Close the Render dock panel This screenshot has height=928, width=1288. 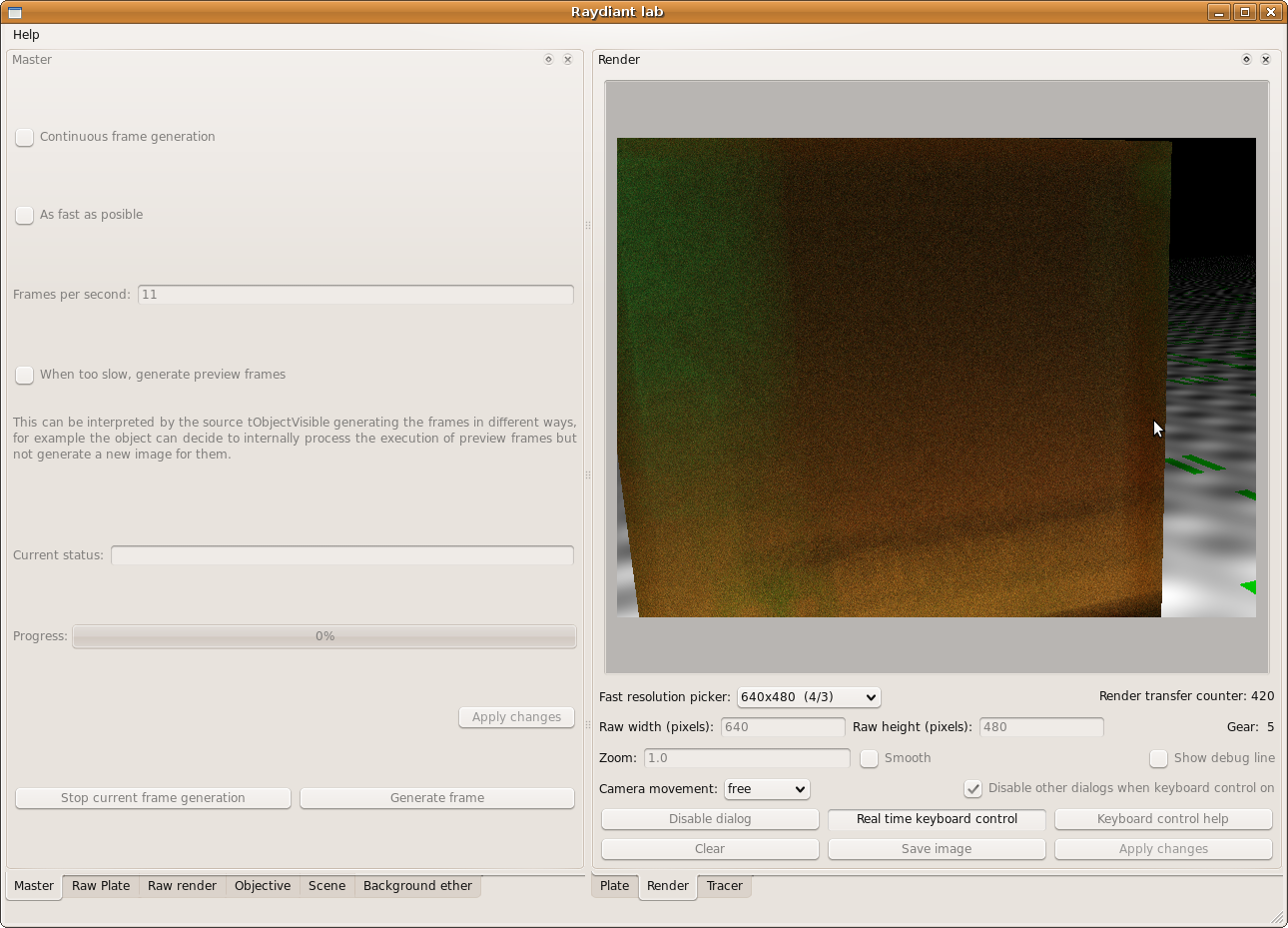[x=1266, y=60]
